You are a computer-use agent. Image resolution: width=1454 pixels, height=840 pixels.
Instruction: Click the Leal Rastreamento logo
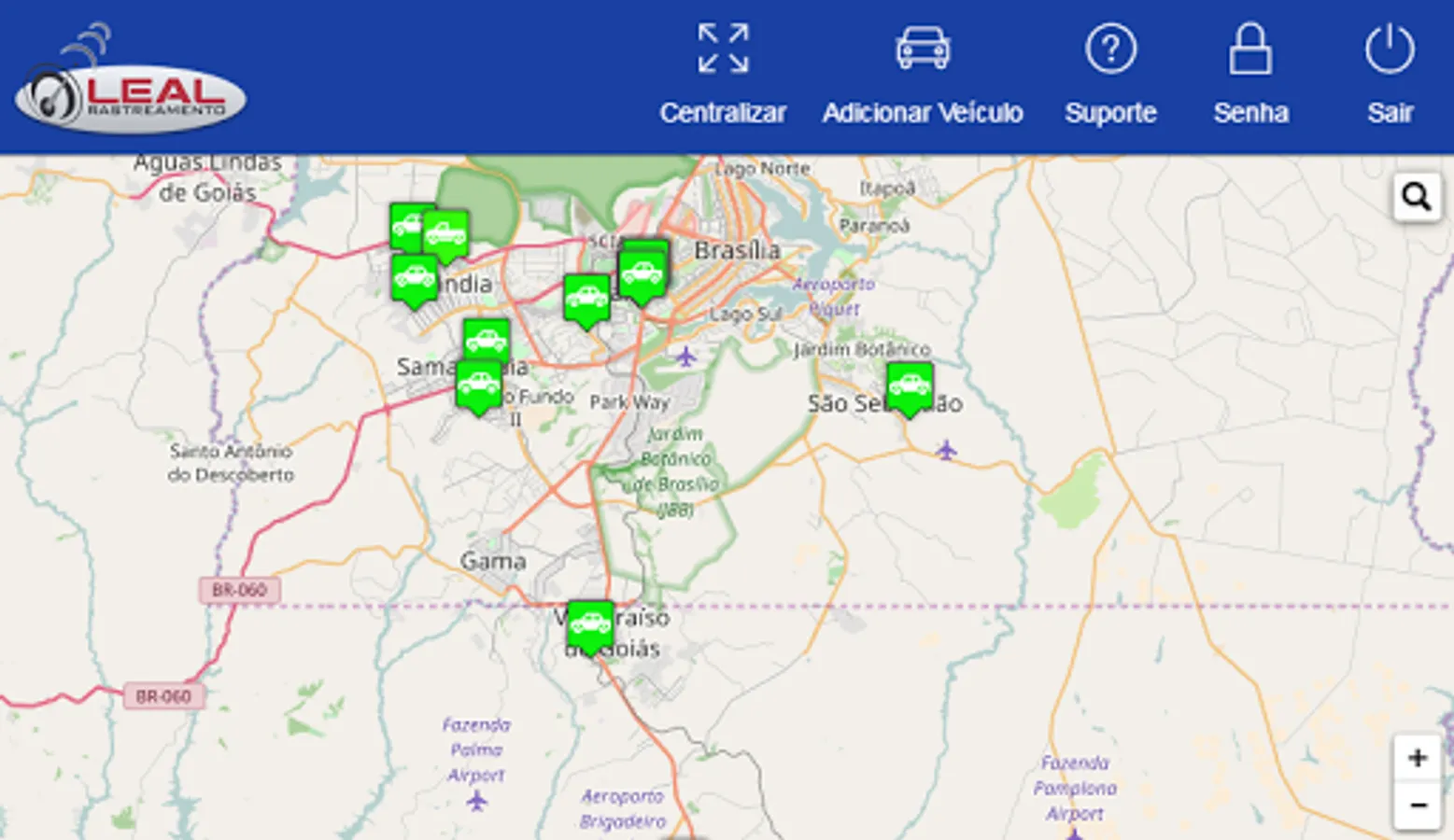click(x=128, y=93)
